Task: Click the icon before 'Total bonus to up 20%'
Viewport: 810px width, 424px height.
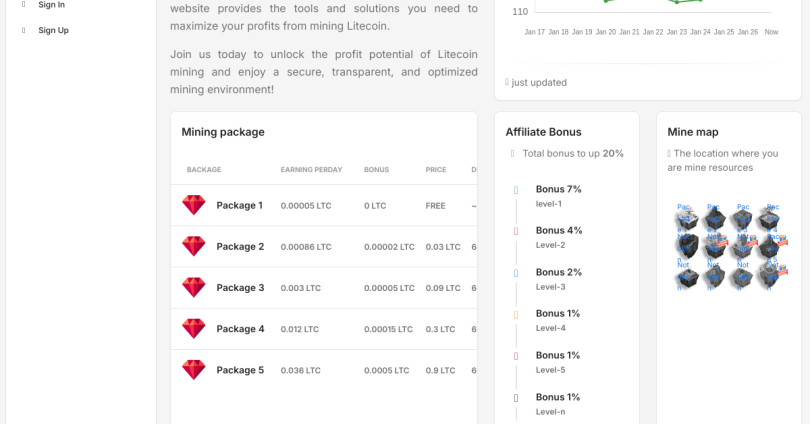Action: [x=512, y=153]
